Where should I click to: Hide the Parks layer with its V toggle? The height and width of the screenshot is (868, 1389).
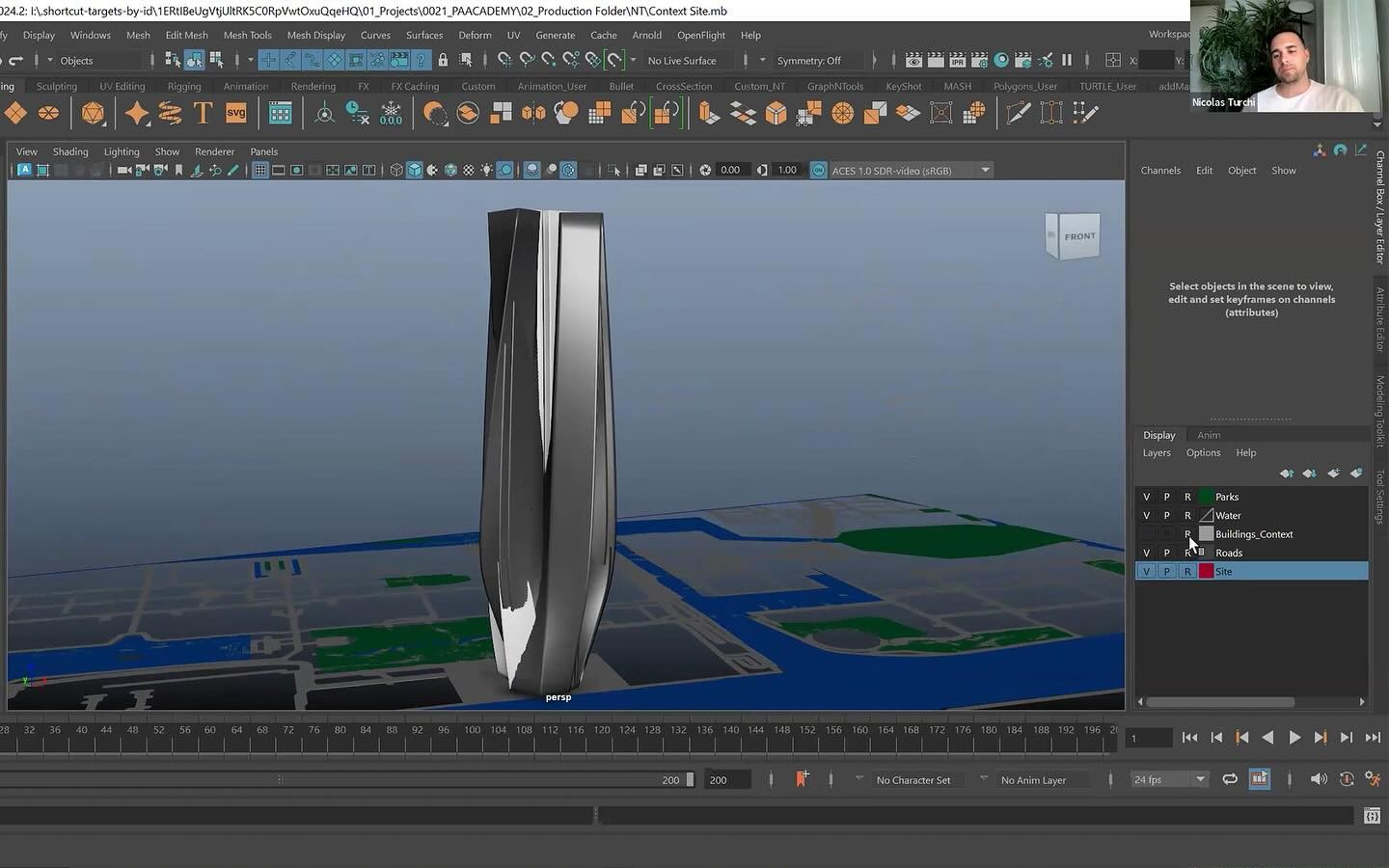coord(1146,496)
